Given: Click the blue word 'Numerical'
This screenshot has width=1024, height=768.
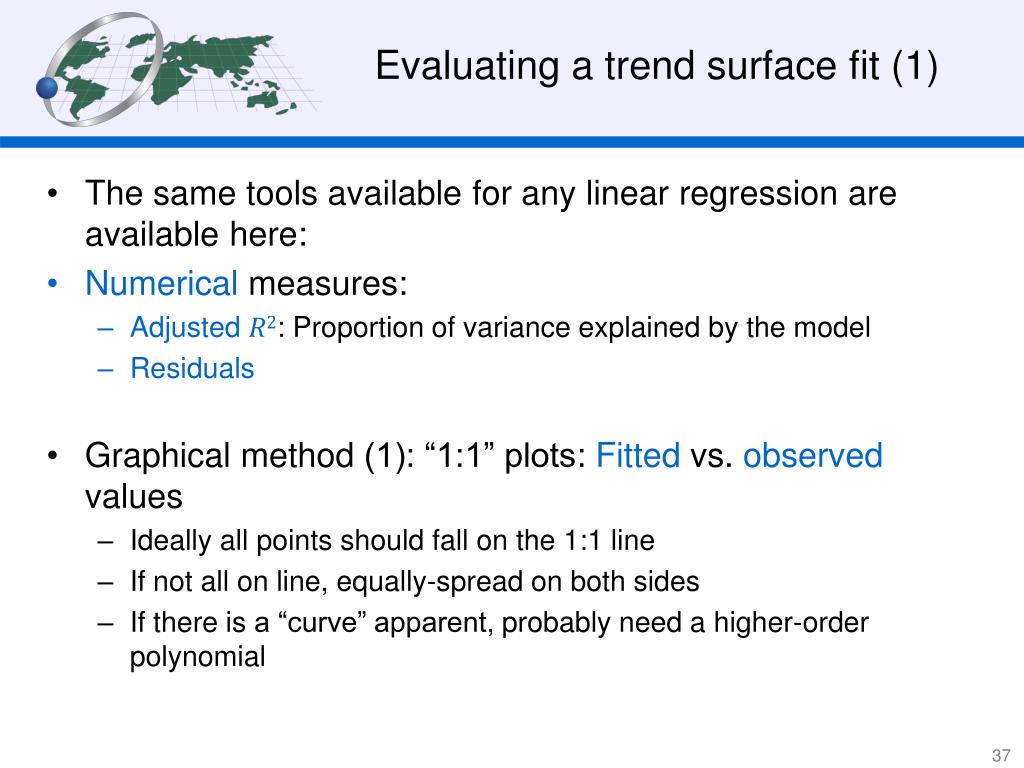Looking at the screenshot, I should point(161,283).
